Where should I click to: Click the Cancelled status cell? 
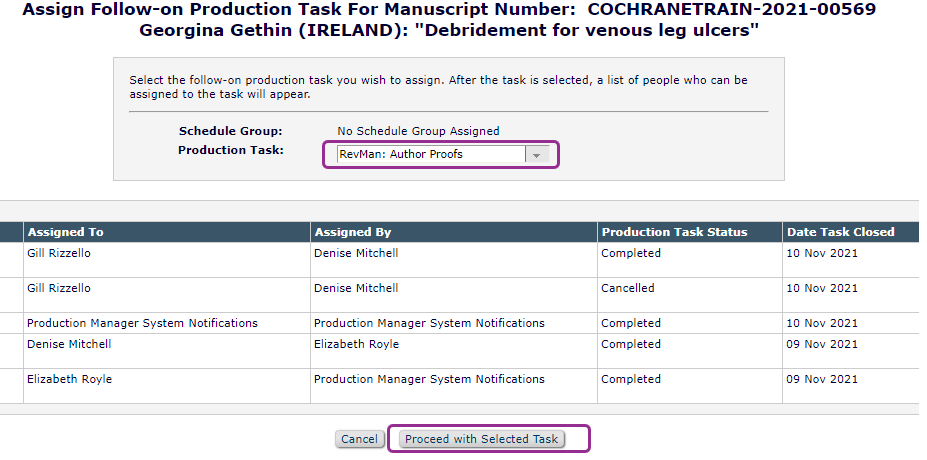pyautogui.click(x=628, y=288)
